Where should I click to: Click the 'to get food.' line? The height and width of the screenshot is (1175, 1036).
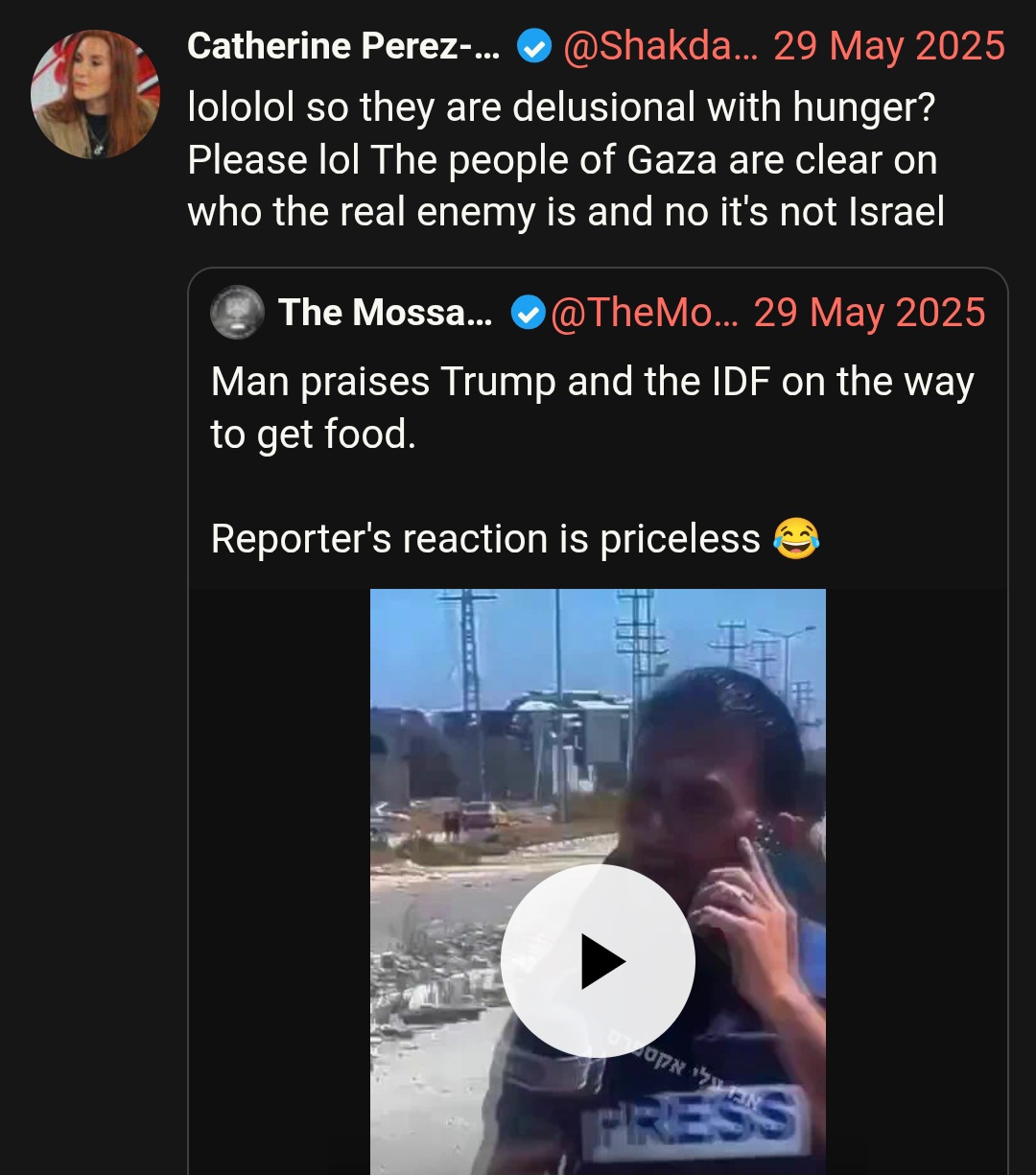[314, 435]
